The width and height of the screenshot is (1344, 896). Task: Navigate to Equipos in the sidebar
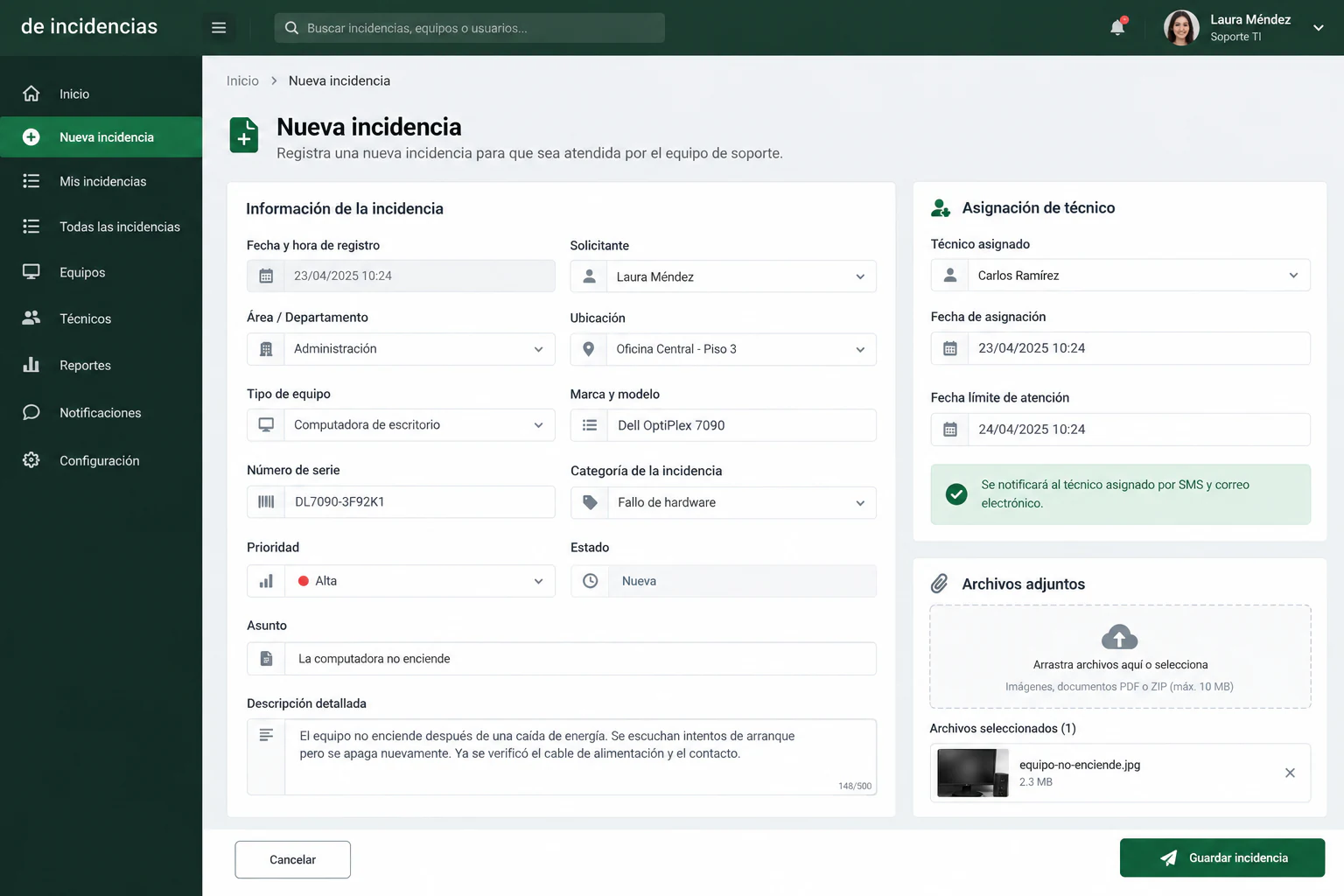point(101,272)
